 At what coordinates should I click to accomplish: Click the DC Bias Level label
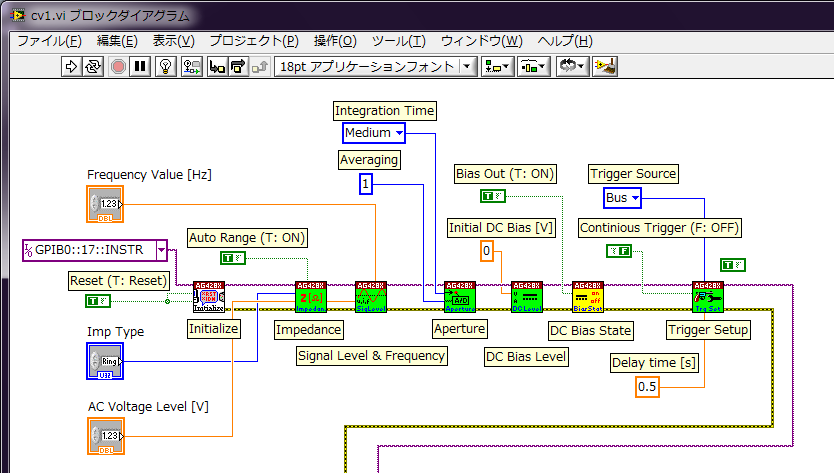(x=527, y=357)
